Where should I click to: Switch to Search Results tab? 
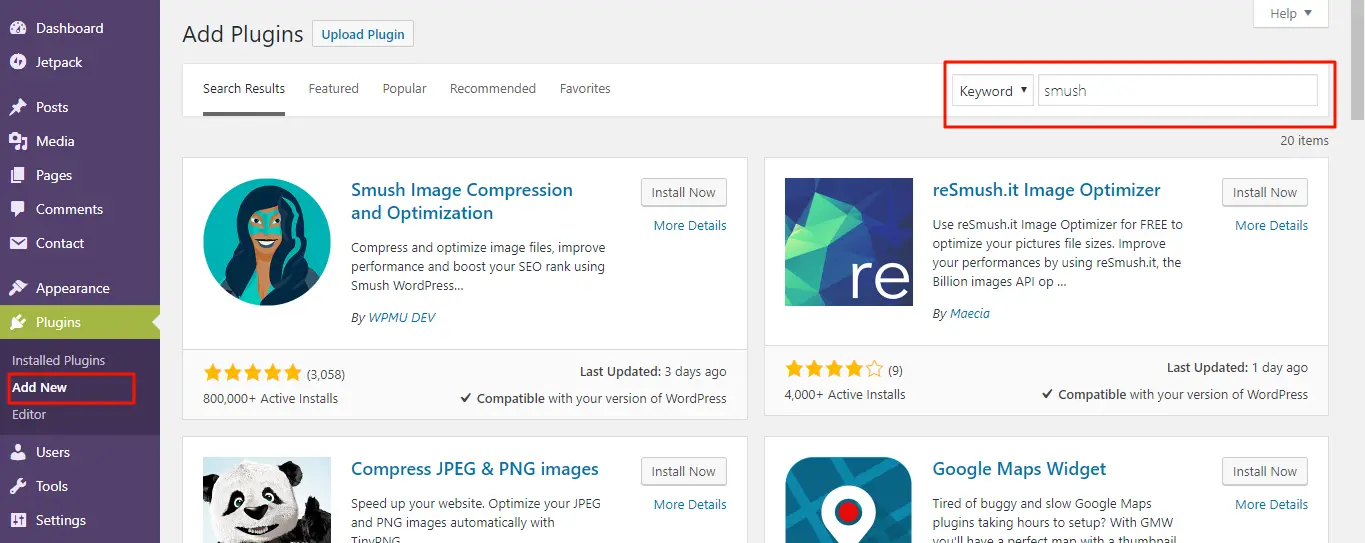tap(244, 89)
